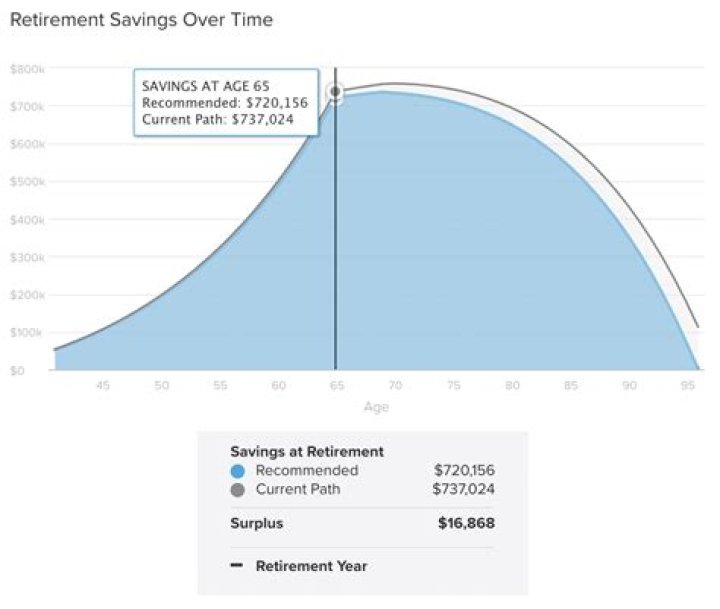Click the Recommended value $720,156 in legend

pos(464,470)
